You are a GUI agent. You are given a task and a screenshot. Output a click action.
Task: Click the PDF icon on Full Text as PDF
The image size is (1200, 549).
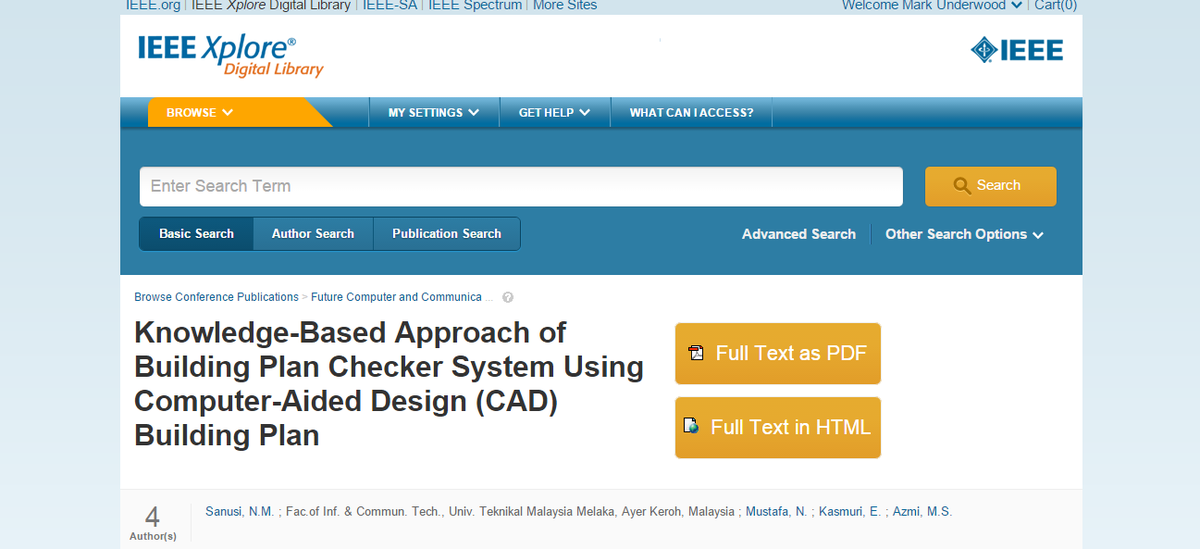pyautogui.click(x=696, y=353)
